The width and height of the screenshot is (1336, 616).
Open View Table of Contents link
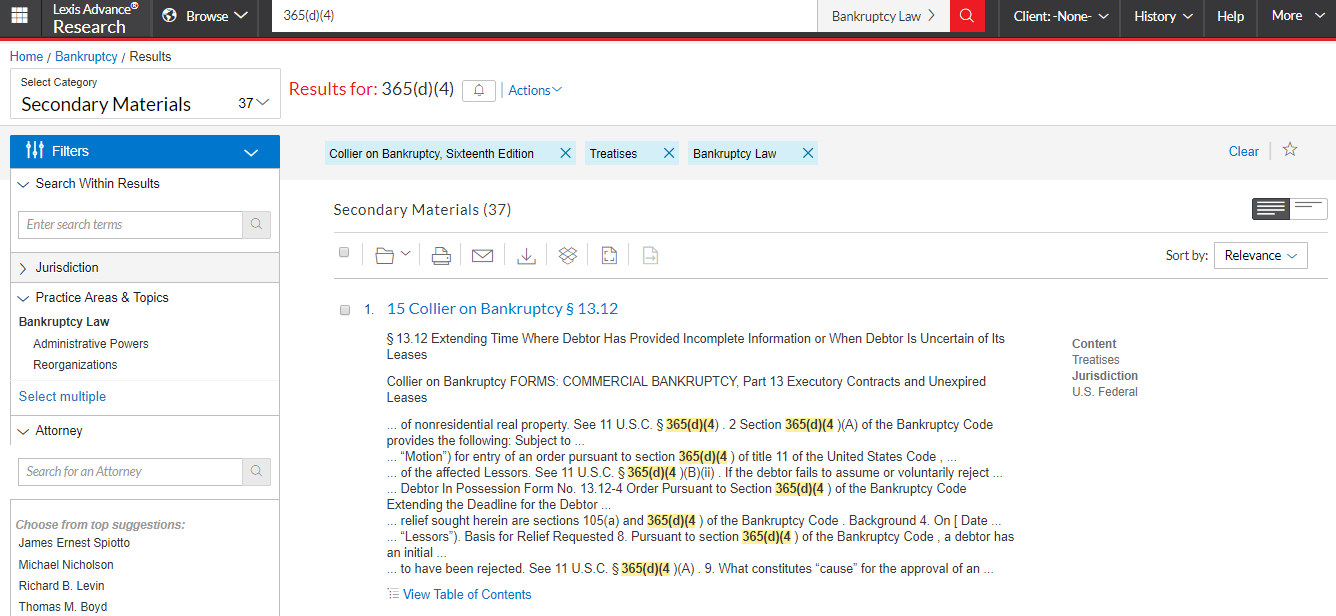pyautogui.click(x=467, y=594)
